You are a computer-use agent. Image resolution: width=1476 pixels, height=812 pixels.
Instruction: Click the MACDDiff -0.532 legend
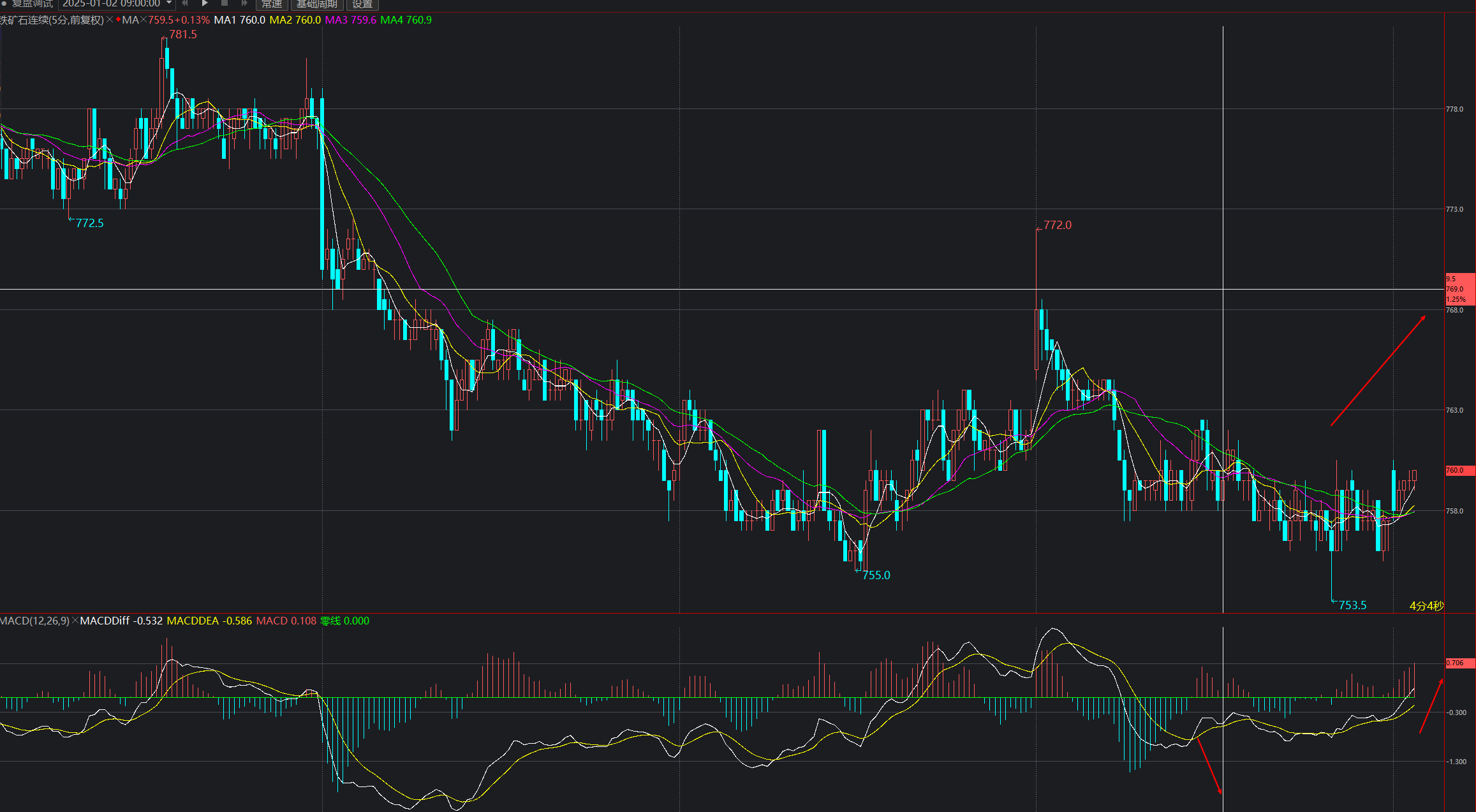coord(121,621)
